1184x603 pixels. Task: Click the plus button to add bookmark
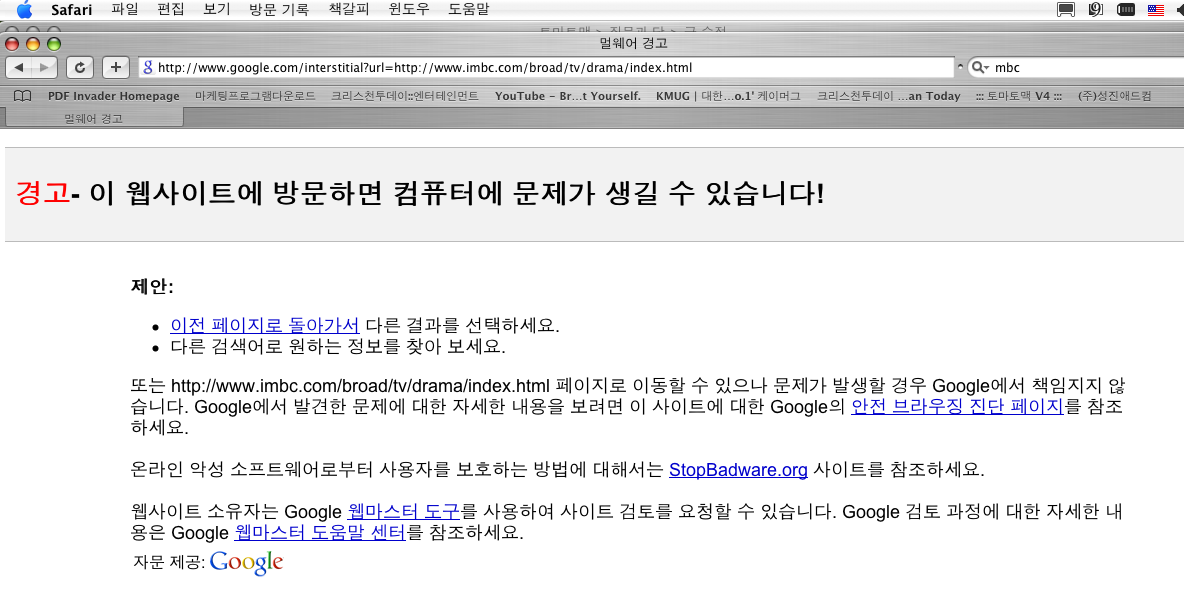click(x=116, y=67)
